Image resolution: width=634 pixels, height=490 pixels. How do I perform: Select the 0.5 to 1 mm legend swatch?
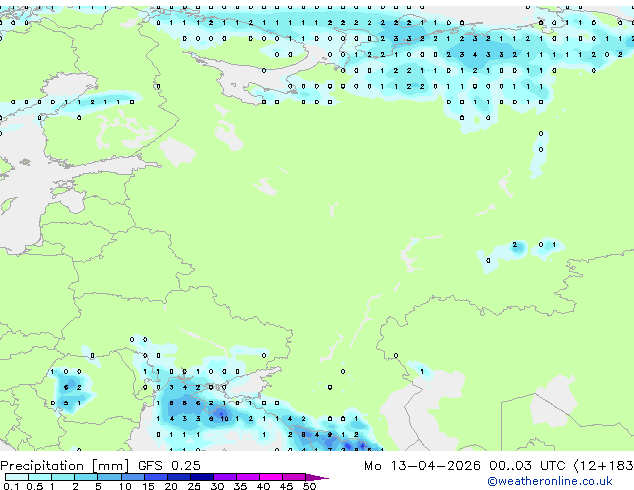(x=40, y=477)
